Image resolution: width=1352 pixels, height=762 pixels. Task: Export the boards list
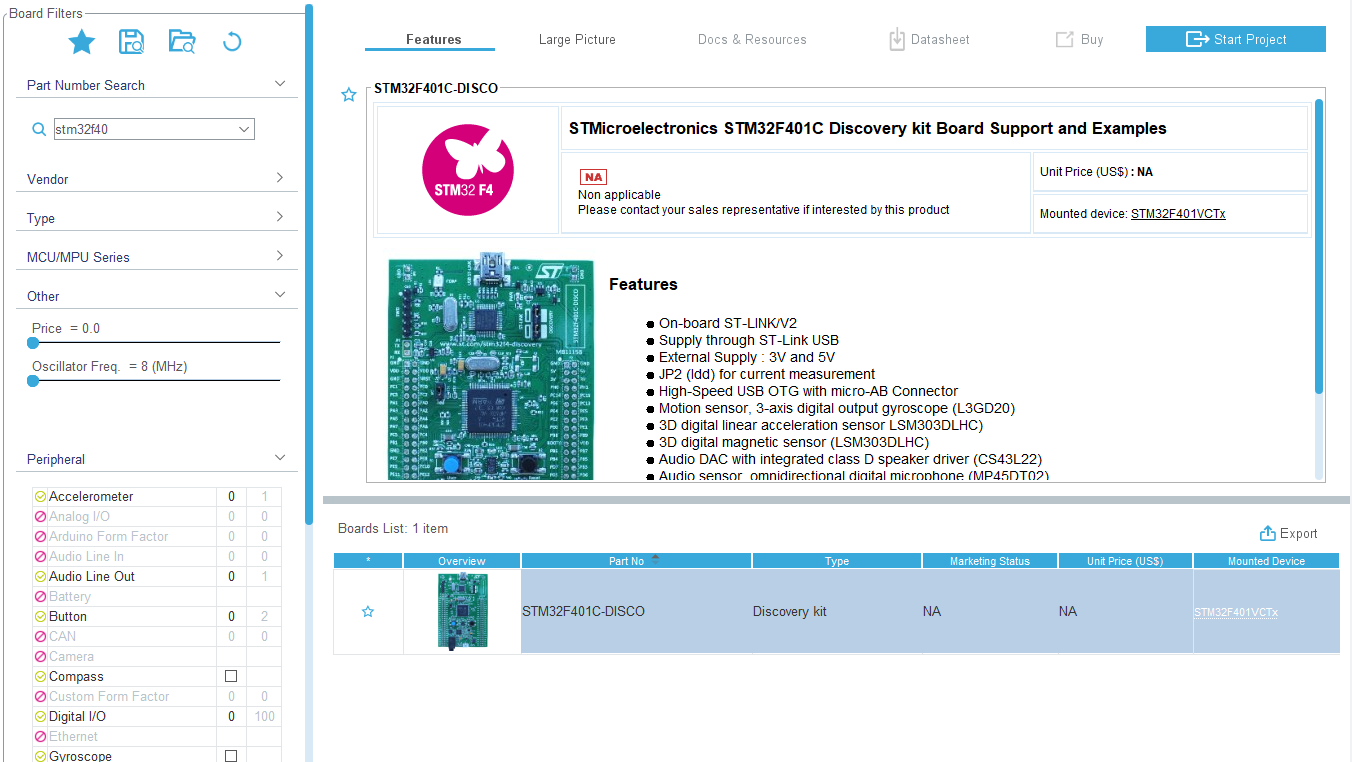point(1288,533)
